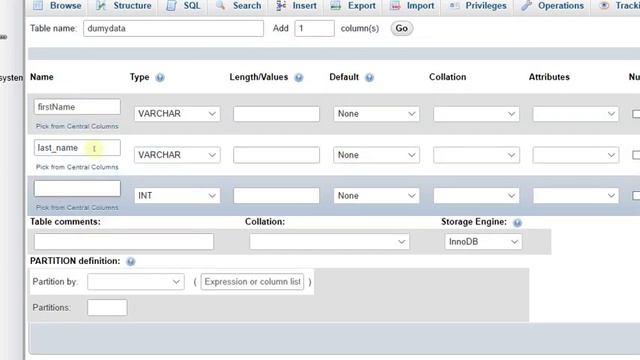Click the Table comments text field
Screen dimensions: 640x360
(124, 242)
